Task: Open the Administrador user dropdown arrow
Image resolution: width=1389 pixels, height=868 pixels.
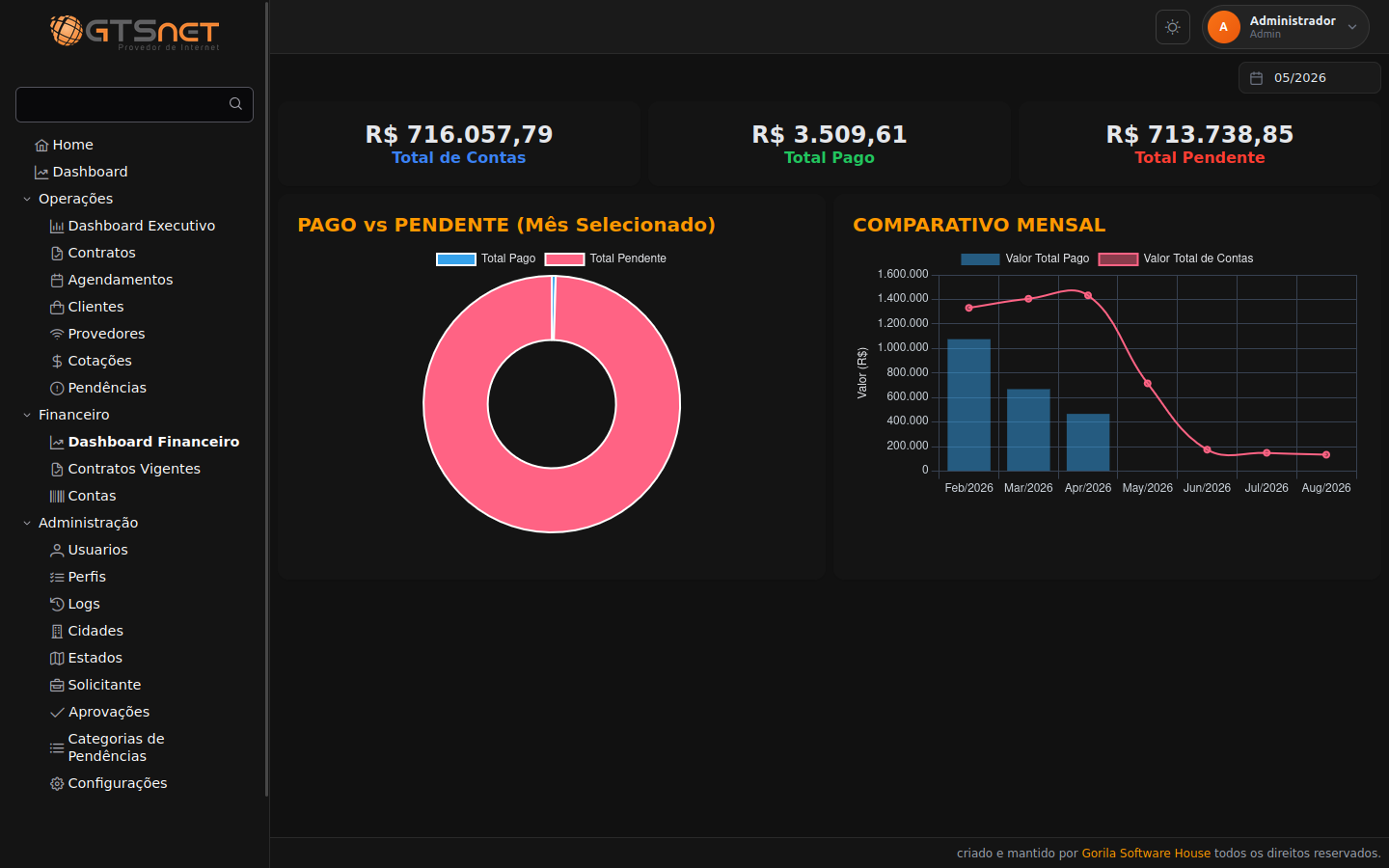Action: click(1352, 27)
